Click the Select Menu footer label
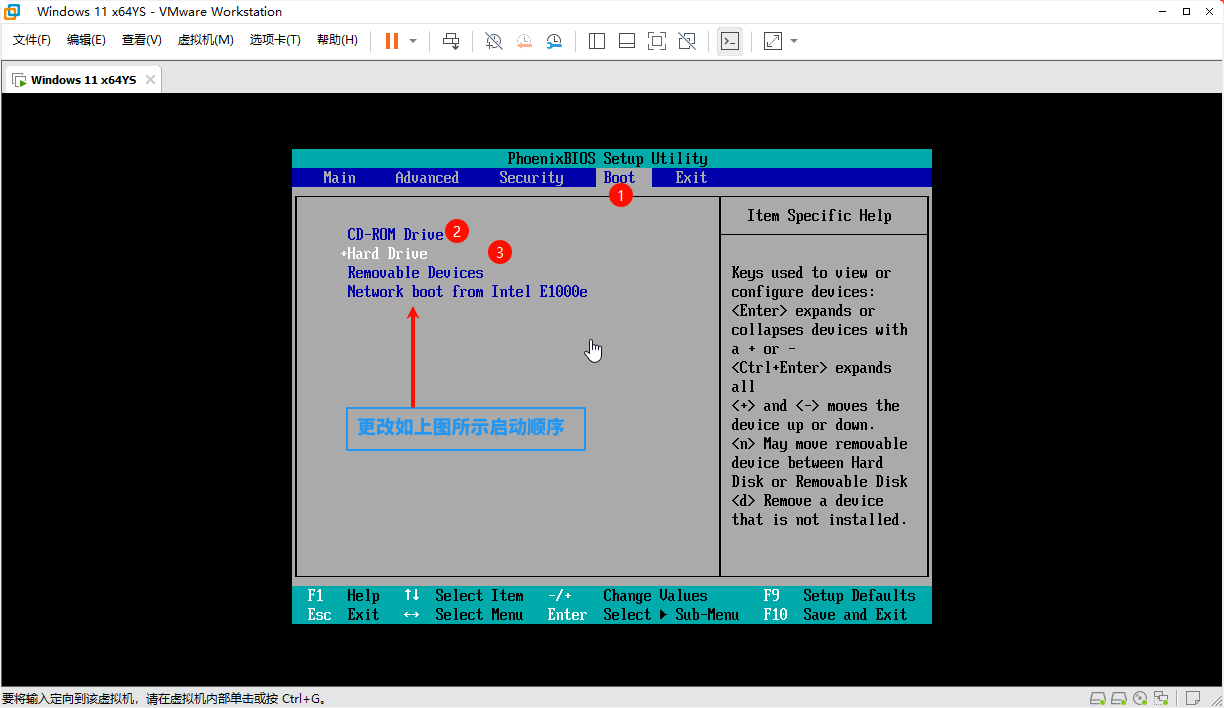This screenshot has height=708, width=1224. [479, 615]
